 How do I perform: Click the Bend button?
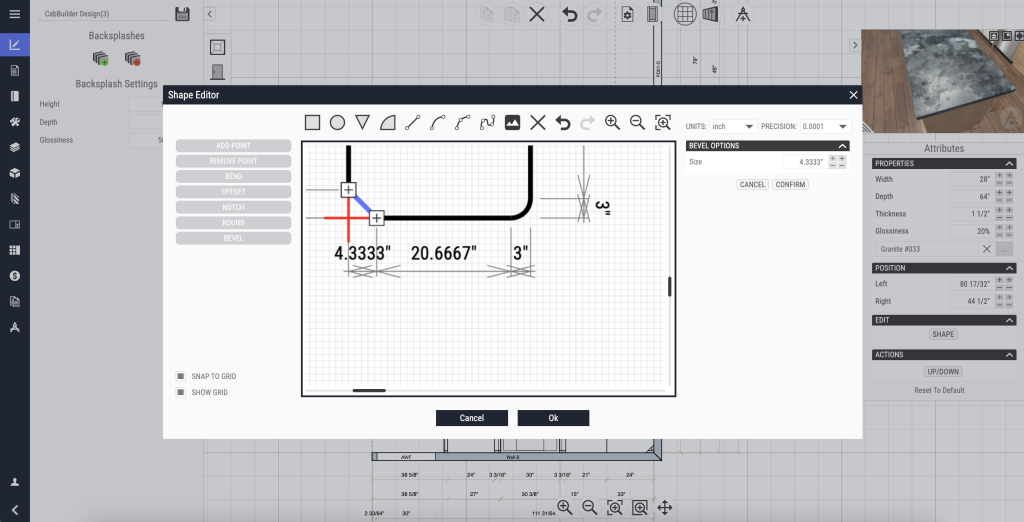click(x=233, y=176)
